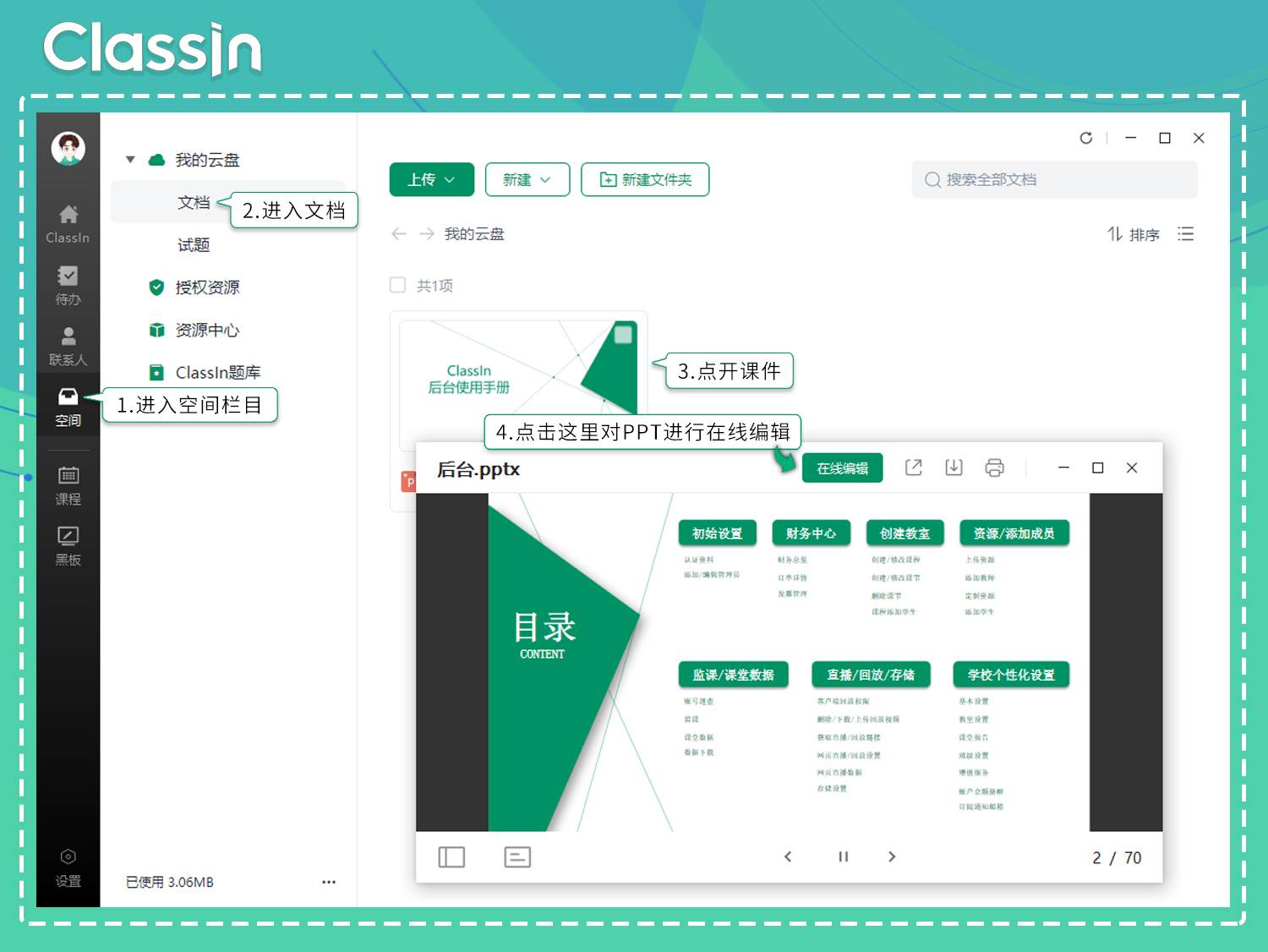Open the 排序 sort options
Image resolution: width=1268 pixels, height=952 pixels.
(1134, 234)
